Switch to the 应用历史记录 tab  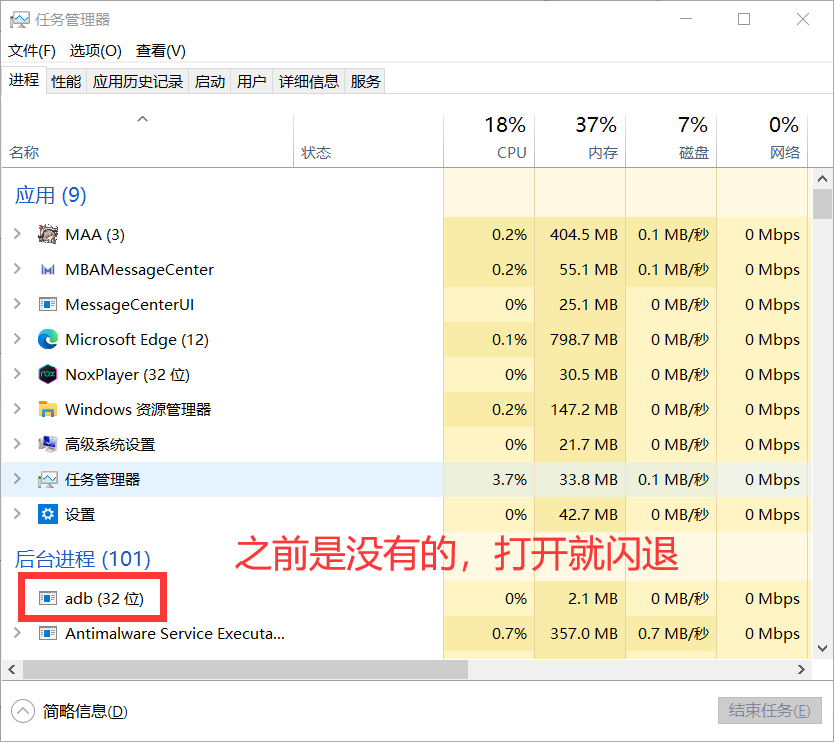(138, 81)
